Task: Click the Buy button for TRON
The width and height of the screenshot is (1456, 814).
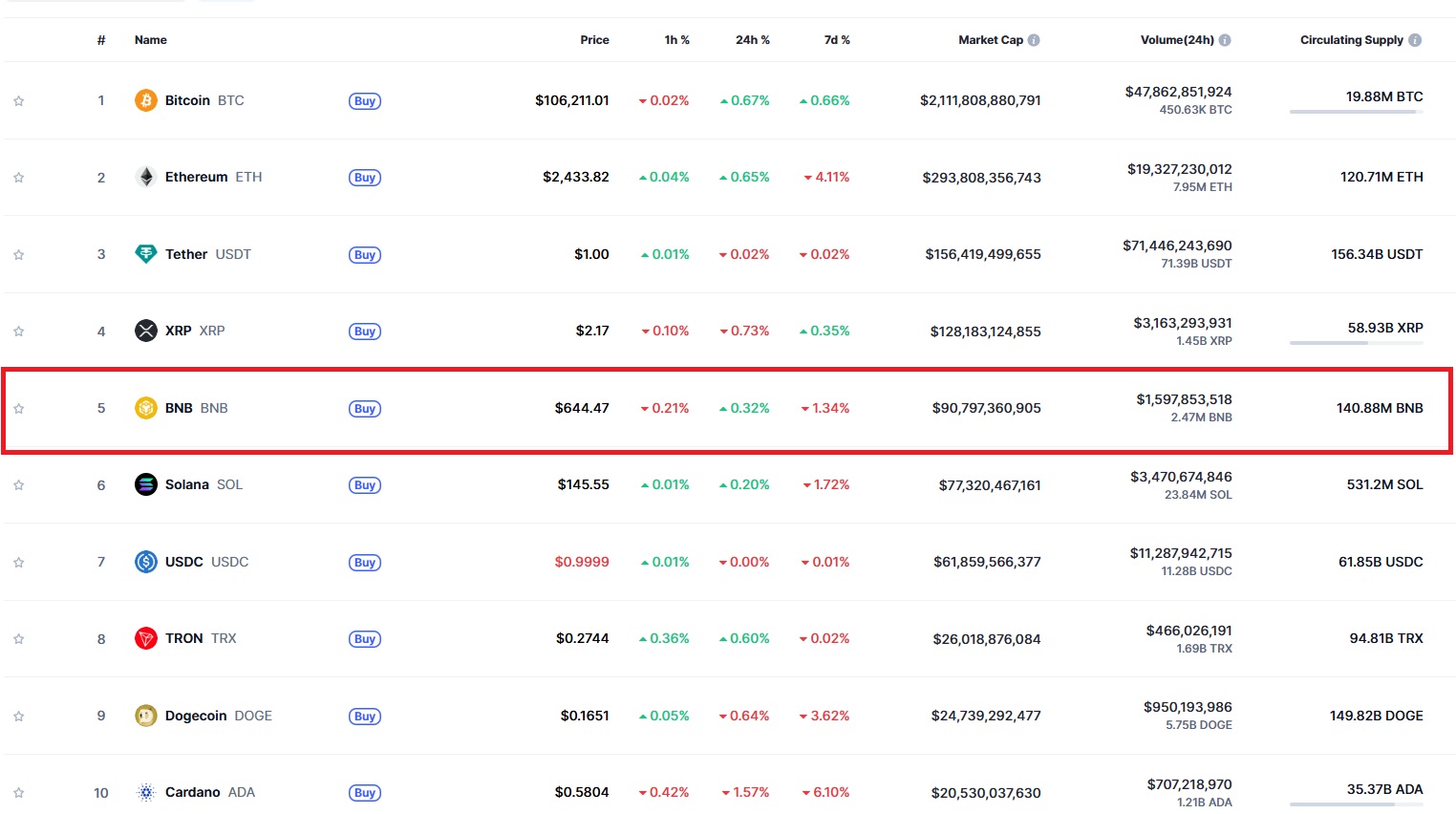Action: (x=365, y=639)
